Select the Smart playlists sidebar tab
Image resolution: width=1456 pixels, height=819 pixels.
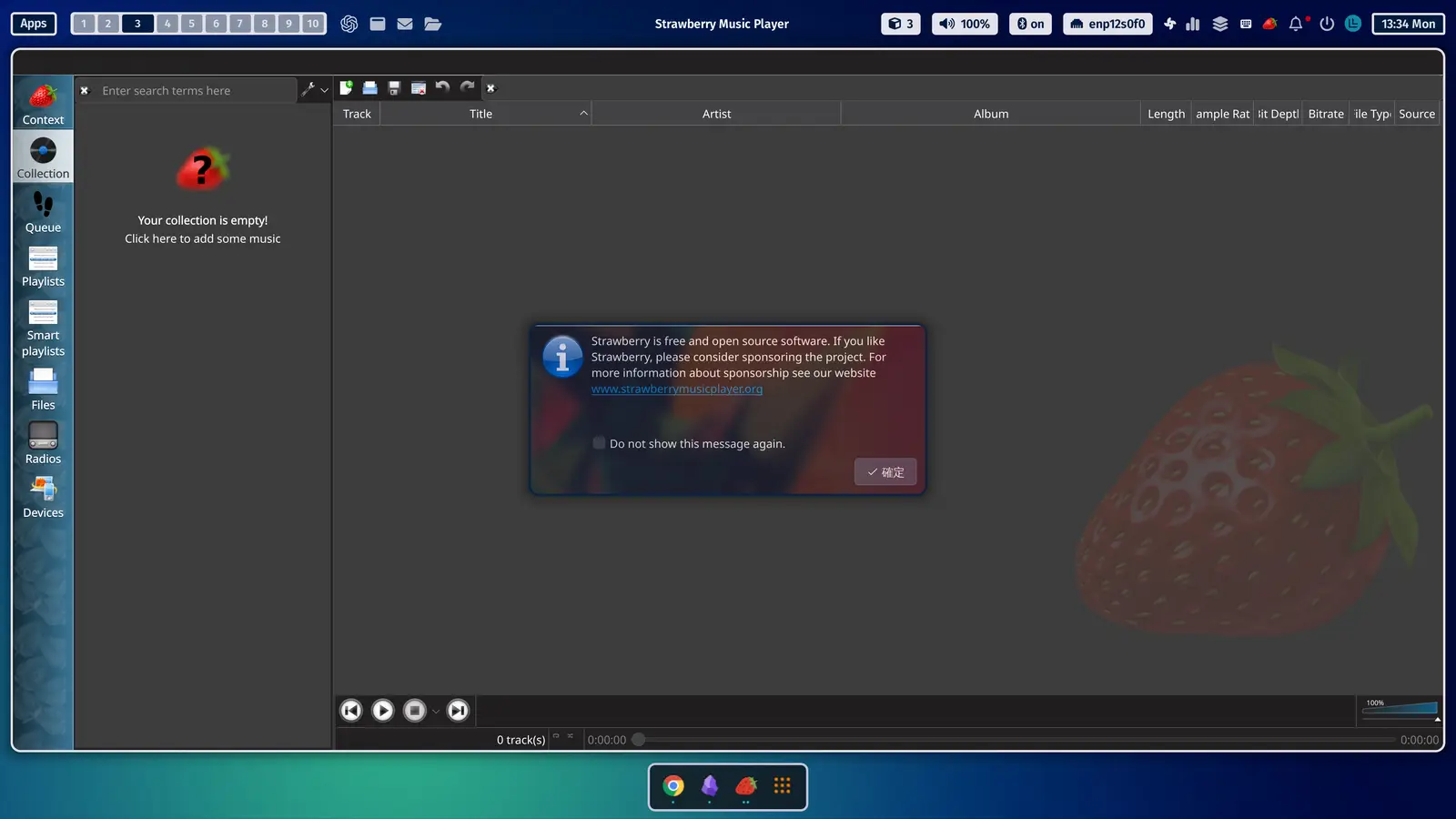coord(43,328)
